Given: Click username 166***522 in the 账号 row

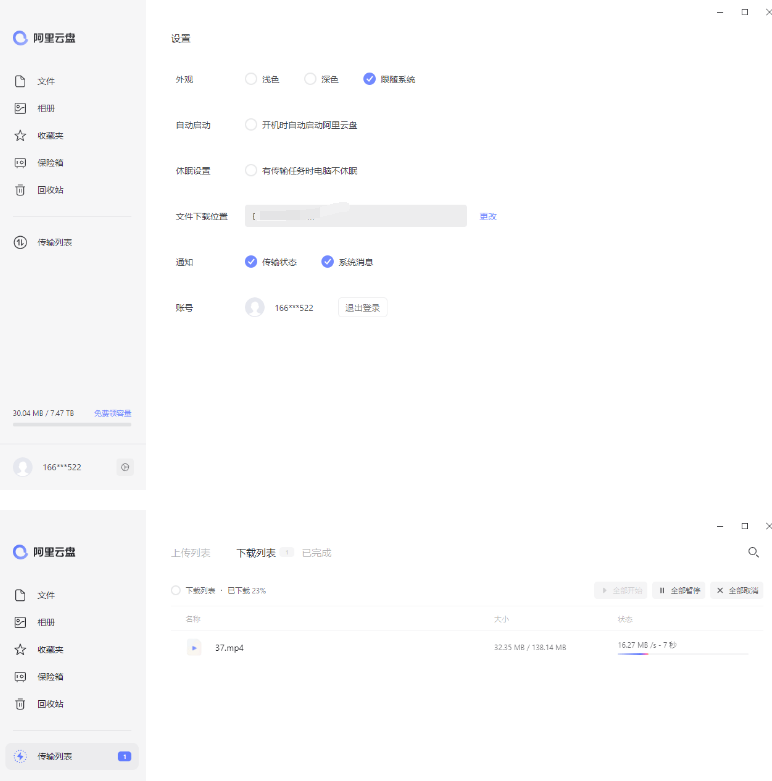Looking at the screenshot, I should 294,308.
